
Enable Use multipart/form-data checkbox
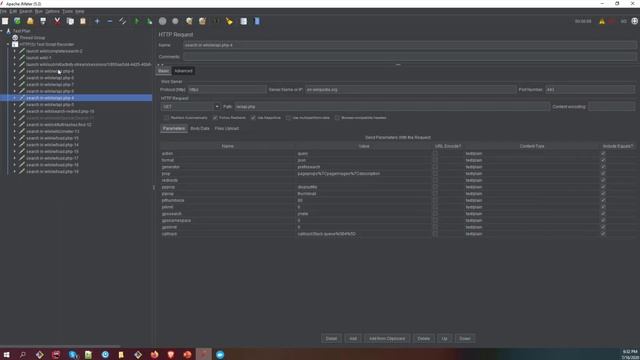(289, 118)
